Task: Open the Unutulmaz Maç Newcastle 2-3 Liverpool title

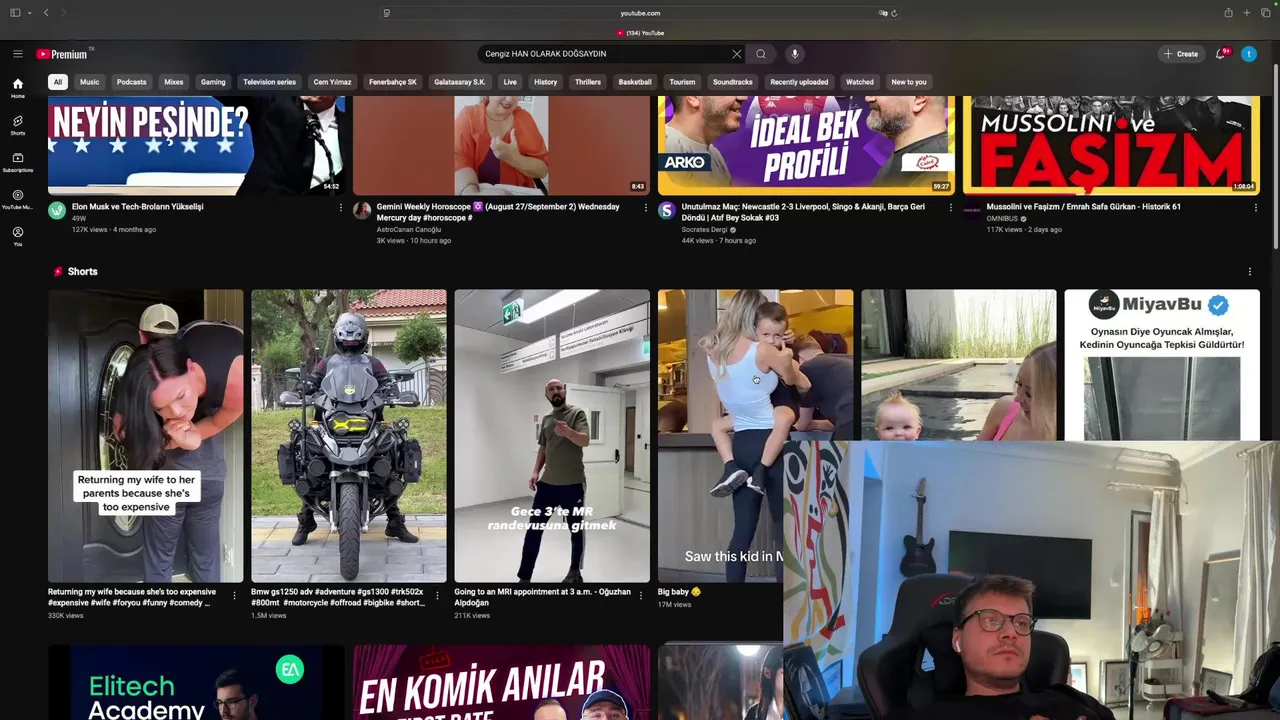Action: coord(803,211)
